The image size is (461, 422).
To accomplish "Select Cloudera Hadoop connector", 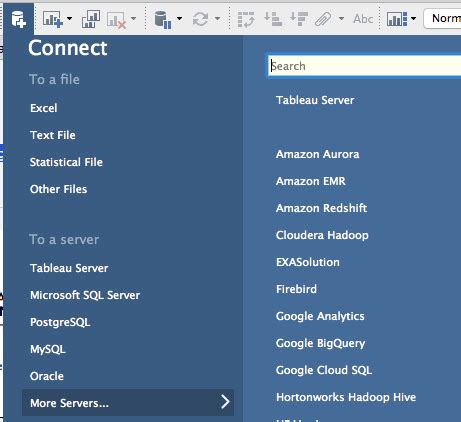I will (322, 235).
